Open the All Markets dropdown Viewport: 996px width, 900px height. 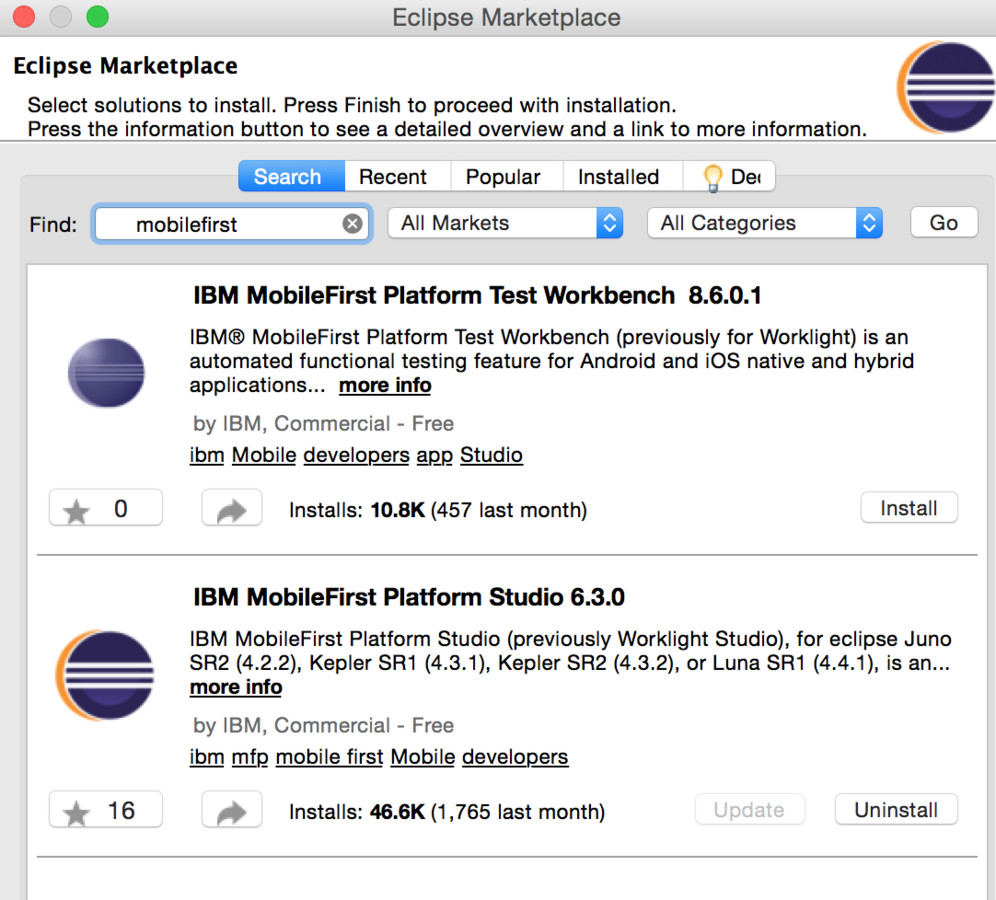[505, 223]
